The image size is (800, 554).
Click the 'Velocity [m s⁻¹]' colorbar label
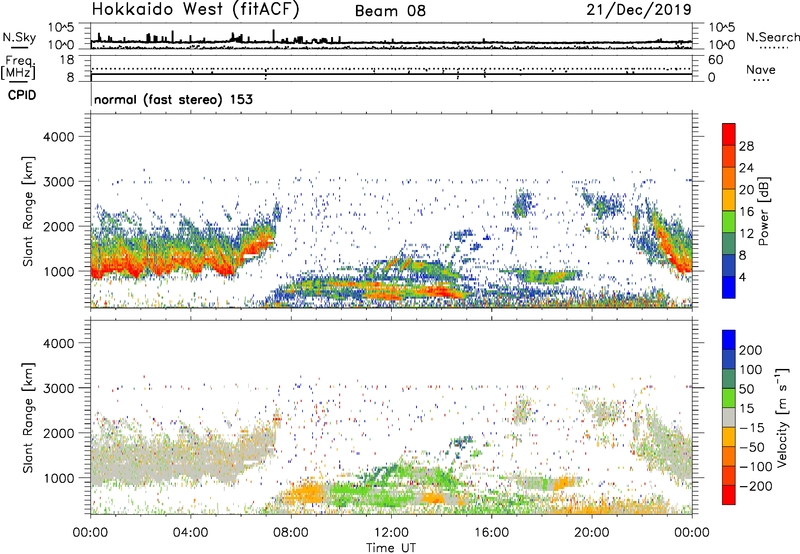[x=781, y=417]
